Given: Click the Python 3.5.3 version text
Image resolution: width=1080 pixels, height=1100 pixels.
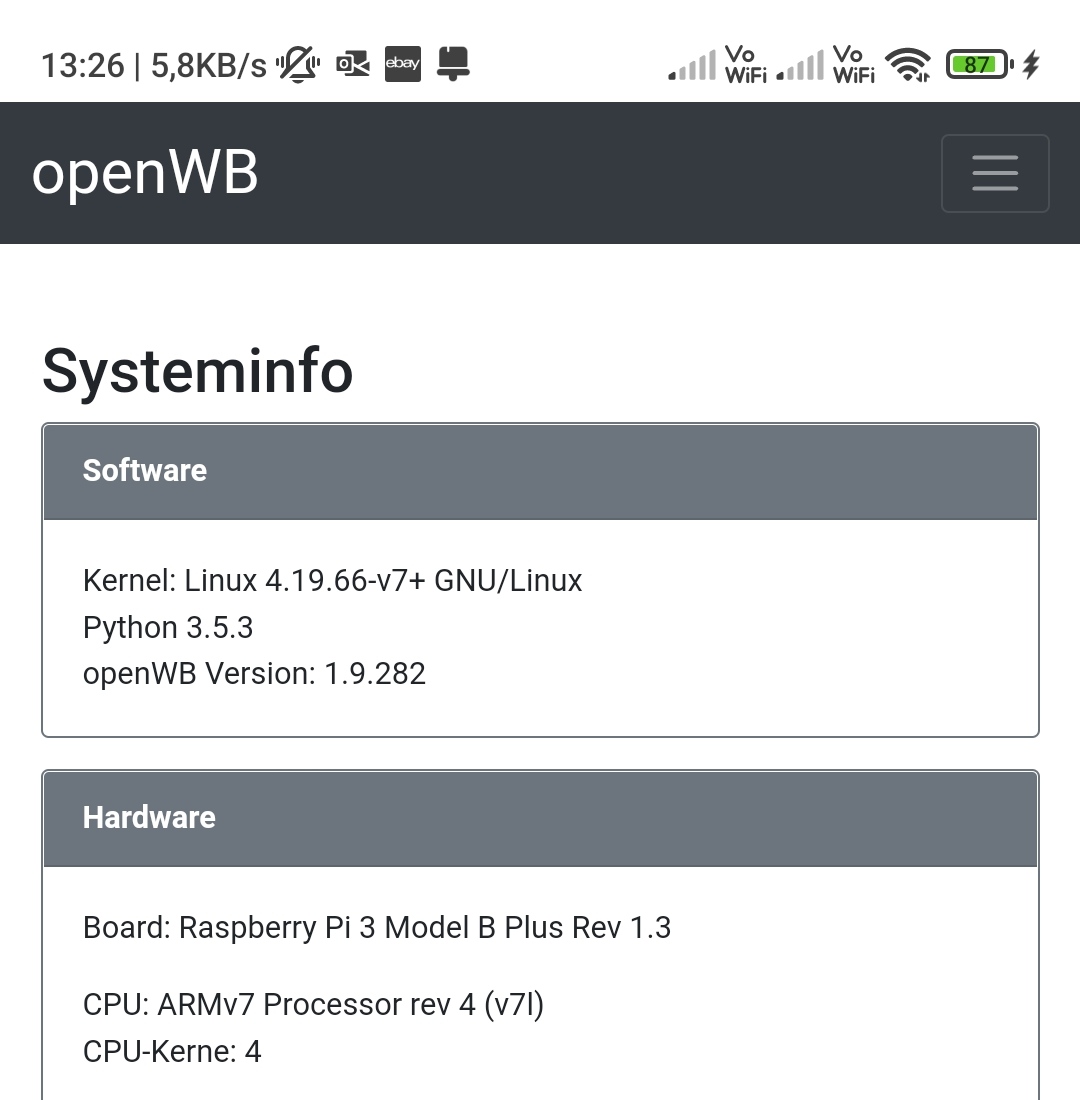Looking at the screenshot, I should point(168,628).
